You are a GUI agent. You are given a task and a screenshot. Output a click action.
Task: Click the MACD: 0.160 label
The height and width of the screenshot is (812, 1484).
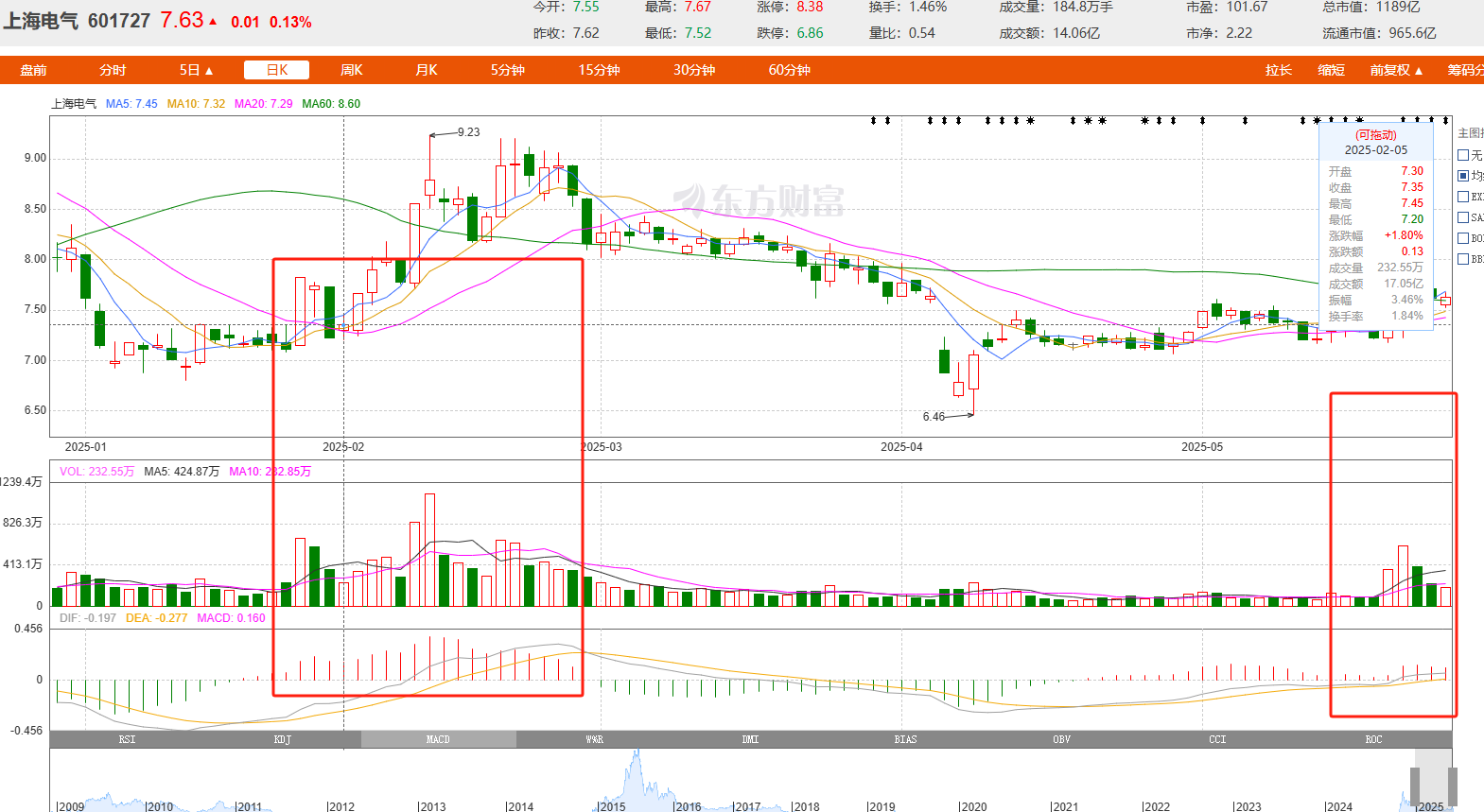pyautogui.click(x=231, y=618)
